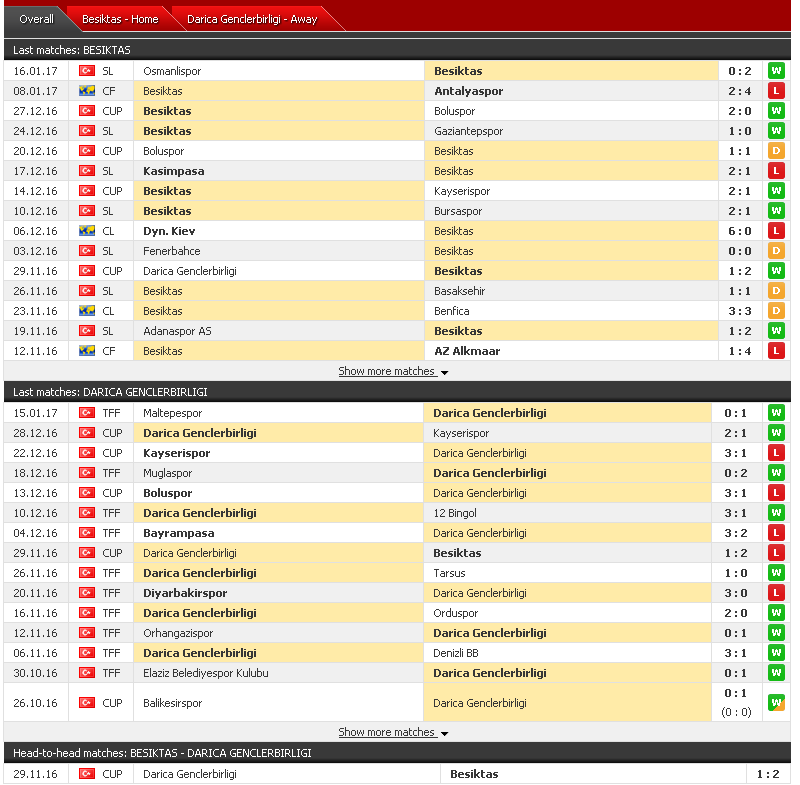The height and width of the screenshot is (785, 800).
Task: Select Antalyaspor in the 08.01.17 match
Action: click(x=468, y=91)
